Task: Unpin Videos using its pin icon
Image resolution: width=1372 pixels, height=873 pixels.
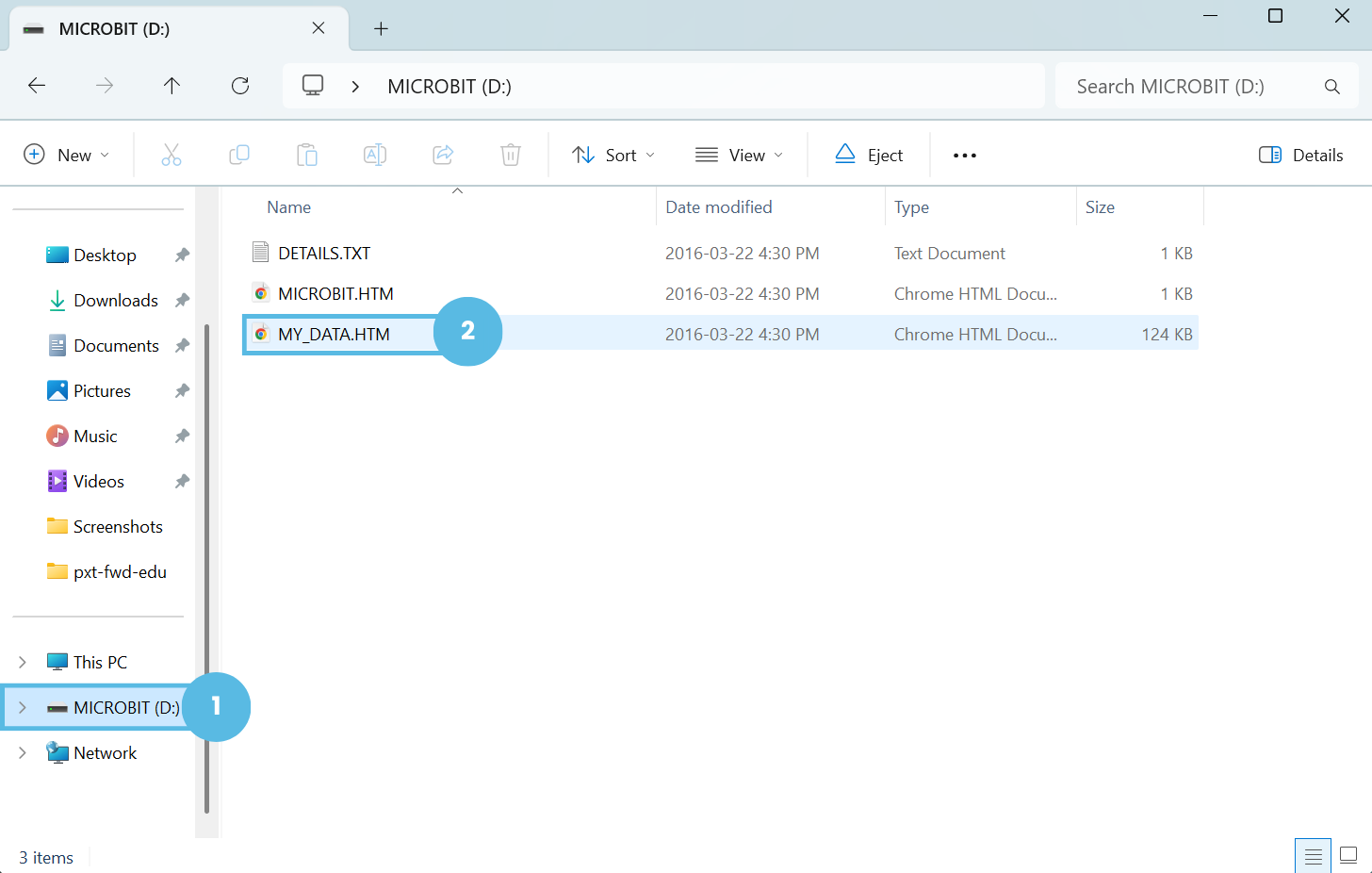Action: click(182, 481)
